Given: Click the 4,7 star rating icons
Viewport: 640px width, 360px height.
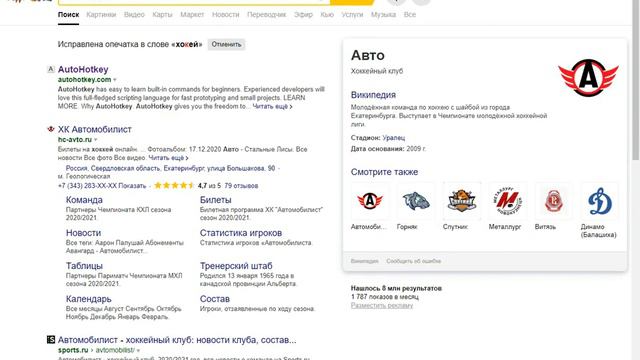Looking at the screenshot, I should [x=174, y=185].
